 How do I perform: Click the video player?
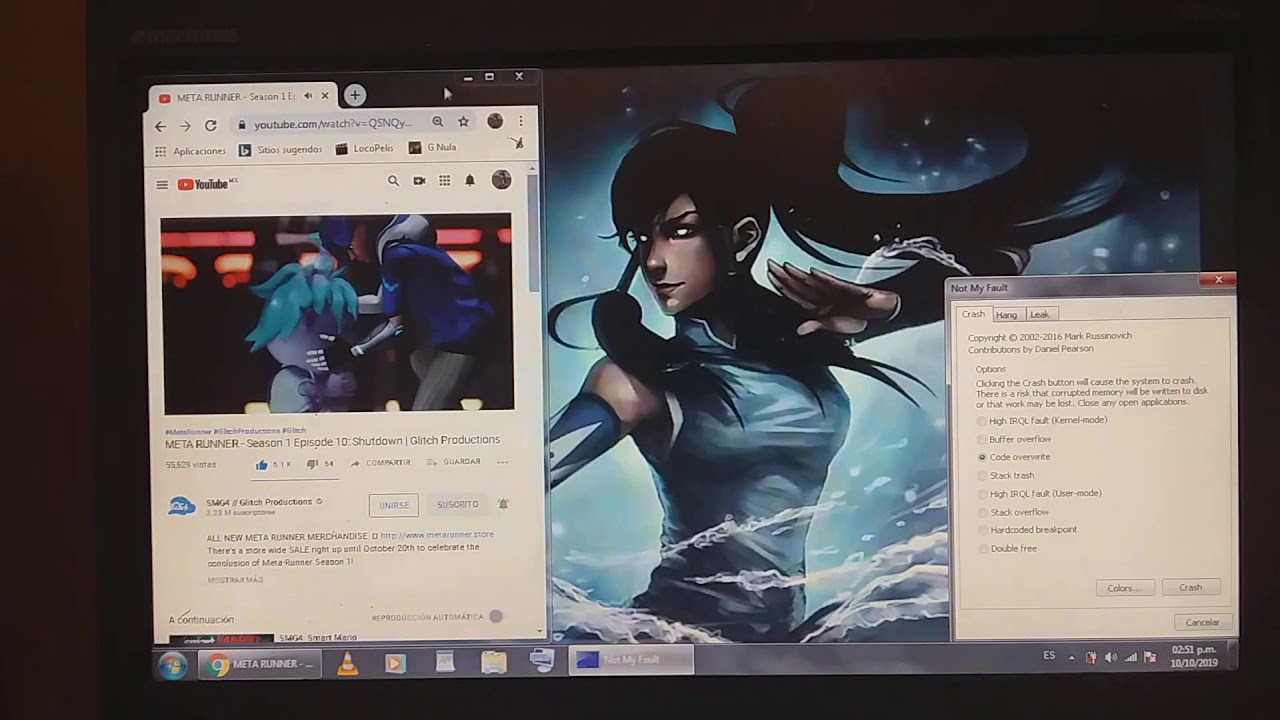click(x=337, y=312)
